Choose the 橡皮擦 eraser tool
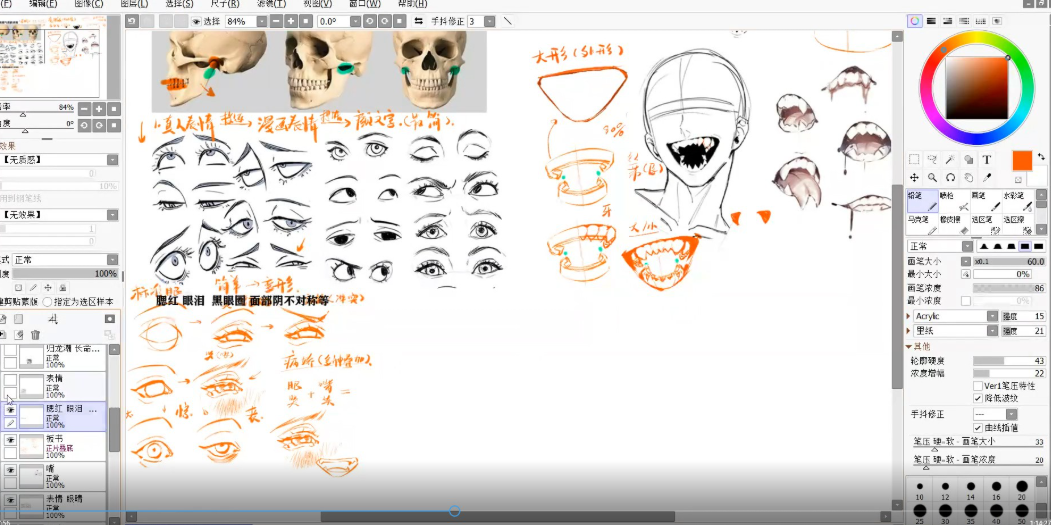Screen dimensions: 1051x525 (x=954, y=224)
